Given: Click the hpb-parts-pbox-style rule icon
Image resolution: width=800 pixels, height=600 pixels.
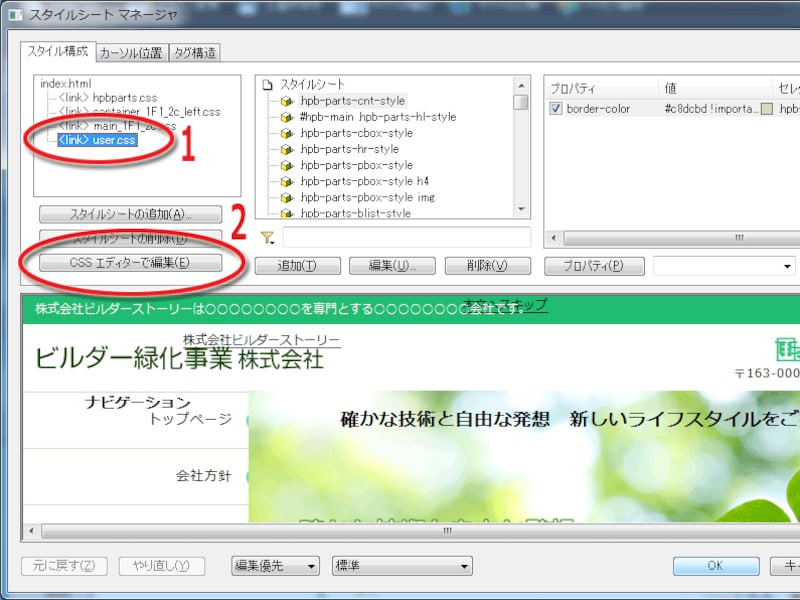Looking at the screenshot, I should coord(287,165).
